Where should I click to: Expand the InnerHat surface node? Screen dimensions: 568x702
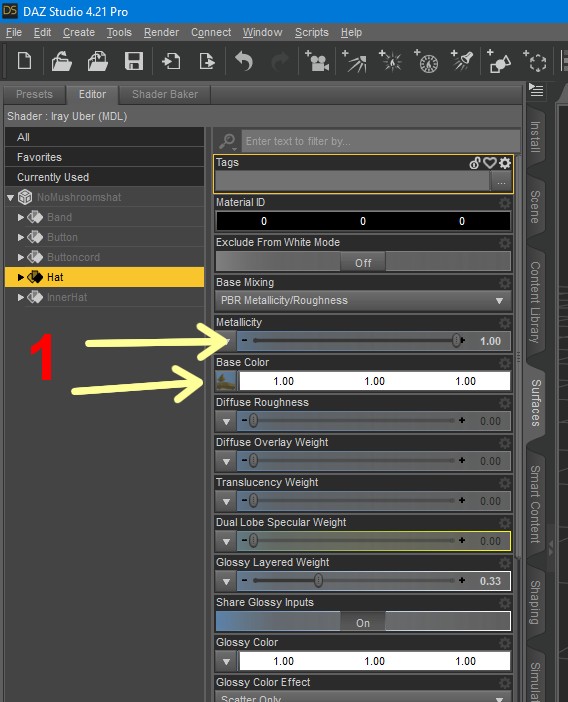[21, 297]
